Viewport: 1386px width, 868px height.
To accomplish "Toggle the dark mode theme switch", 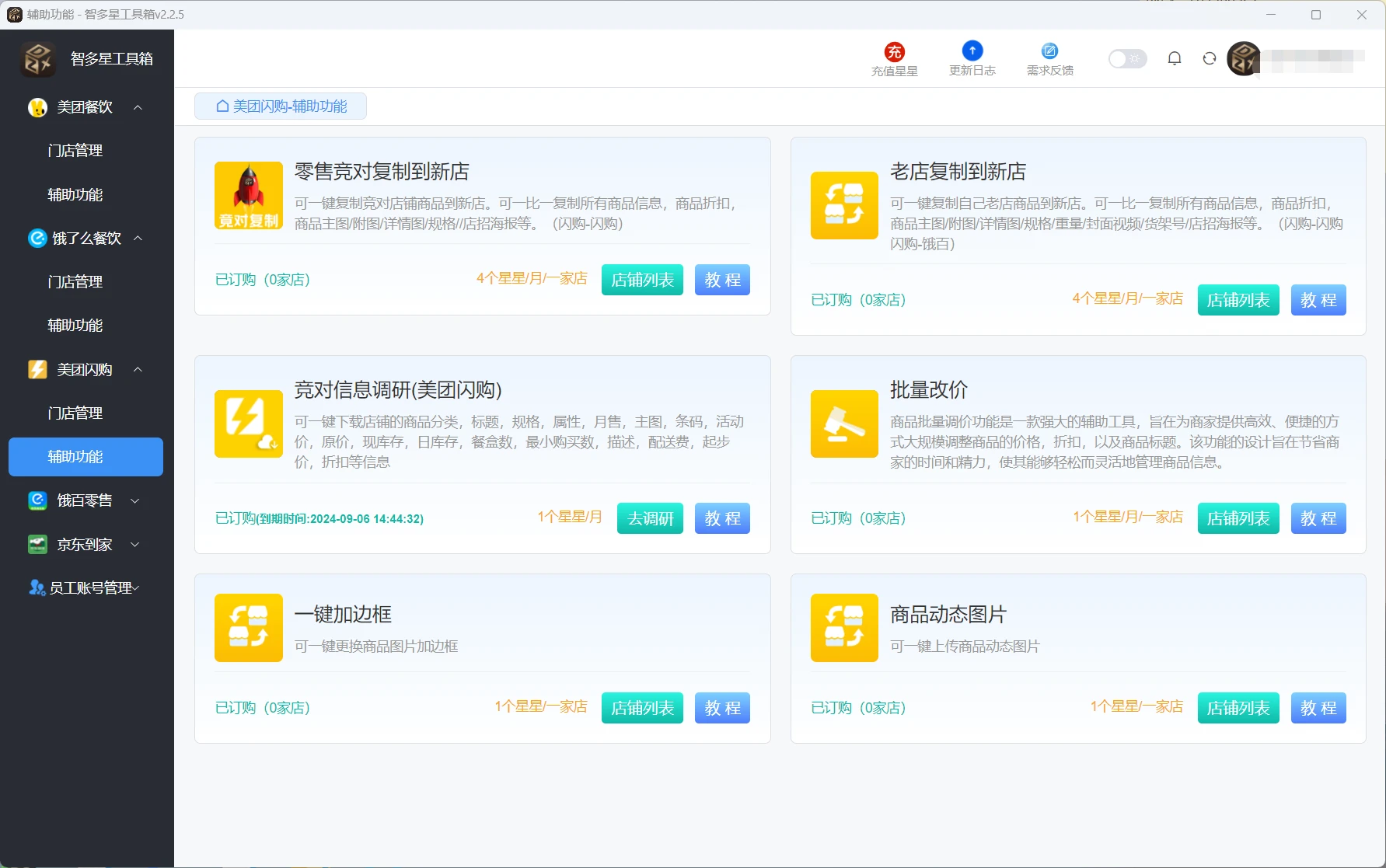I will 1127,58.
